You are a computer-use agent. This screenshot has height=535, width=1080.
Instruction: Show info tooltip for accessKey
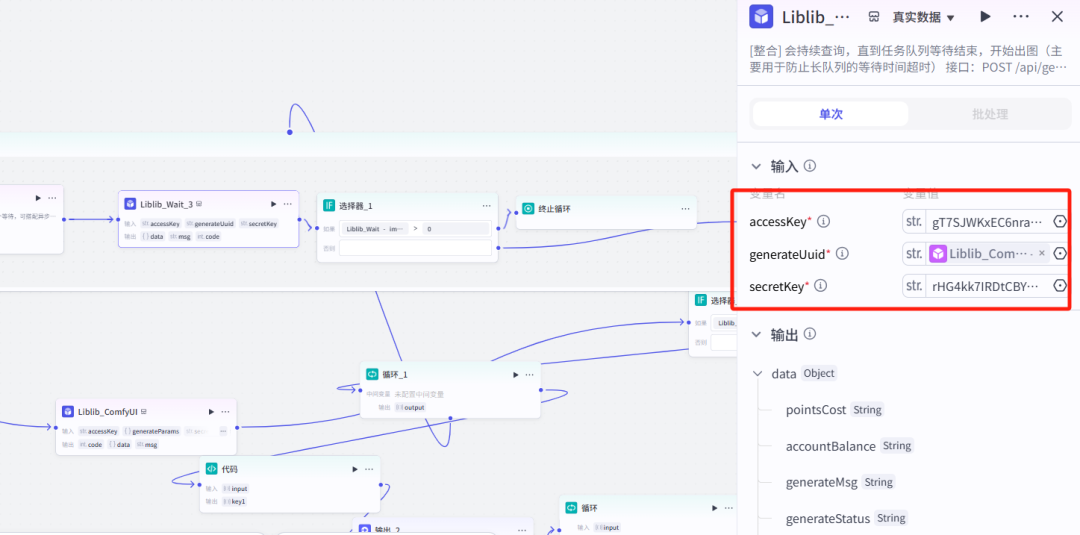(x=823, y=222)
